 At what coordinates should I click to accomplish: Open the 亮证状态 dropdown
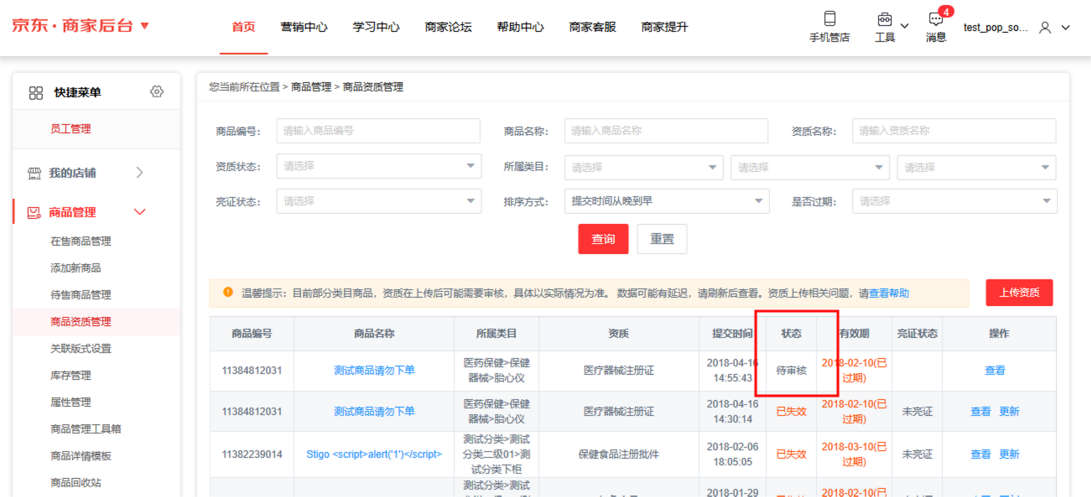378,201
